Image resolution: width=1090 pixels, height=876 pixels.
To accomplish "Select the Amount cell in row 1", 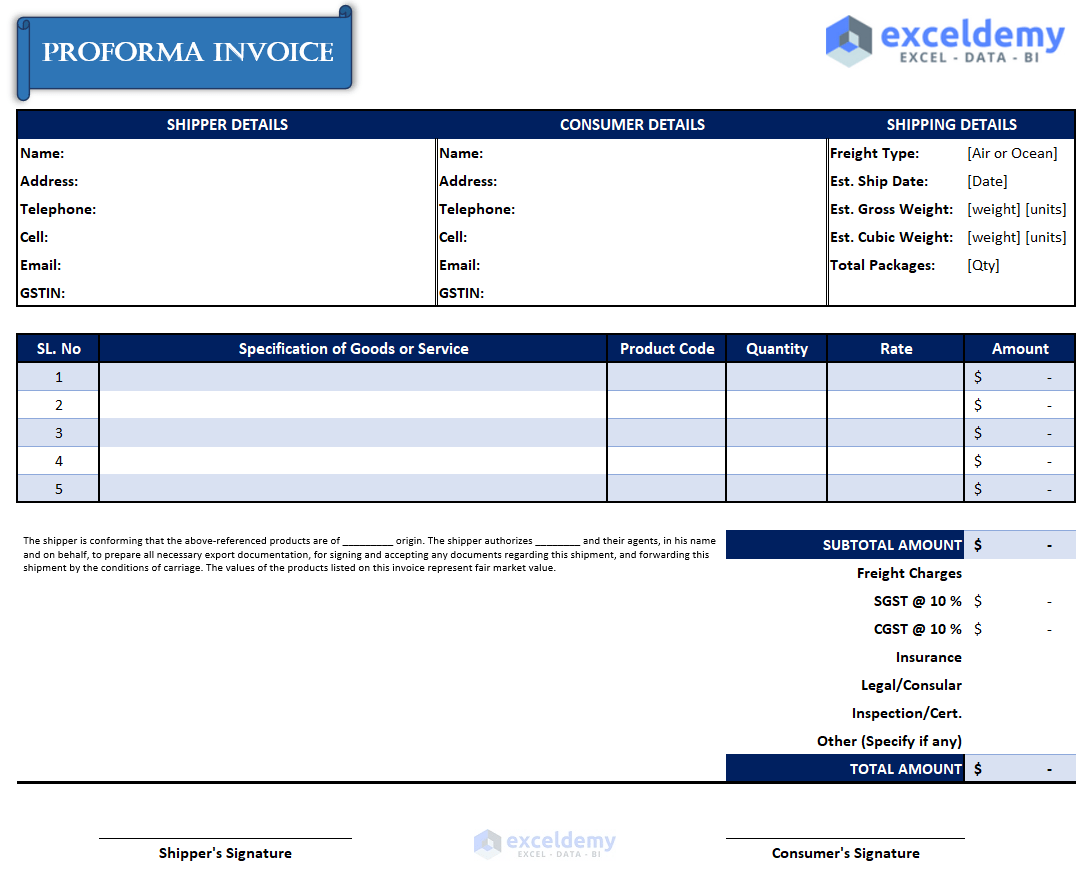I will tap(1020, 377).
